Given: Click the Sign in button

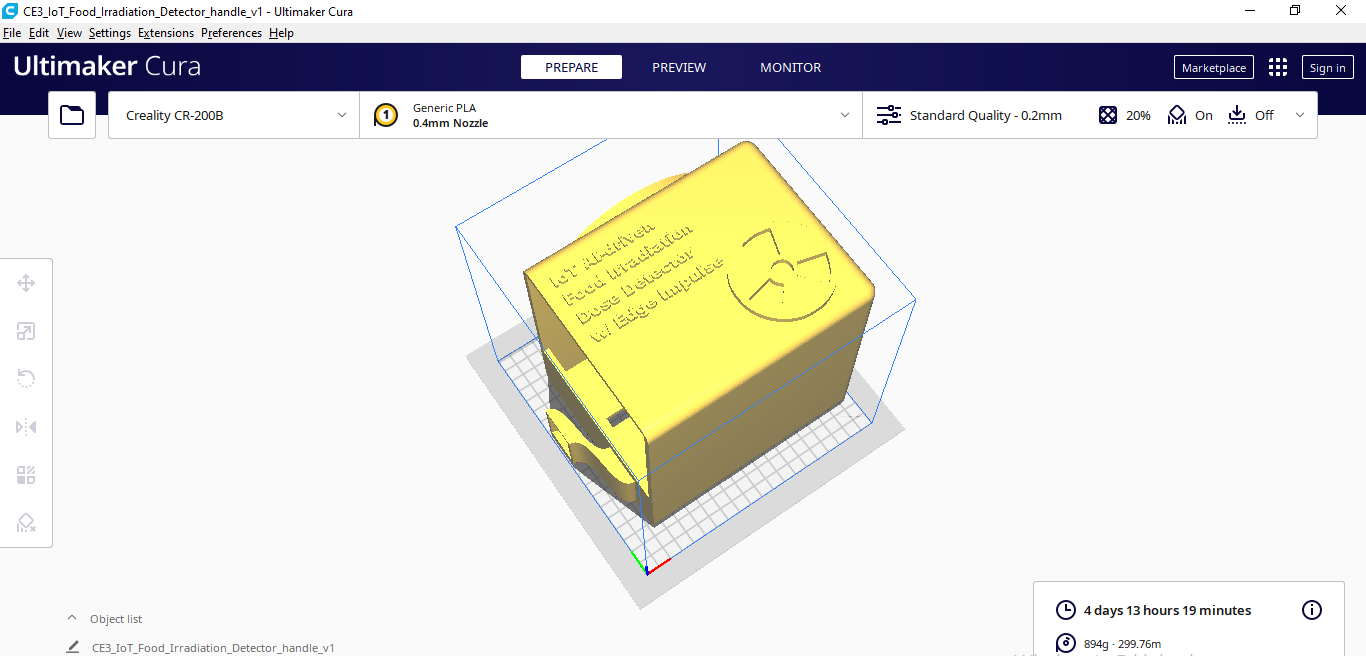Looking at the screenshot, I should [1327, 67].
